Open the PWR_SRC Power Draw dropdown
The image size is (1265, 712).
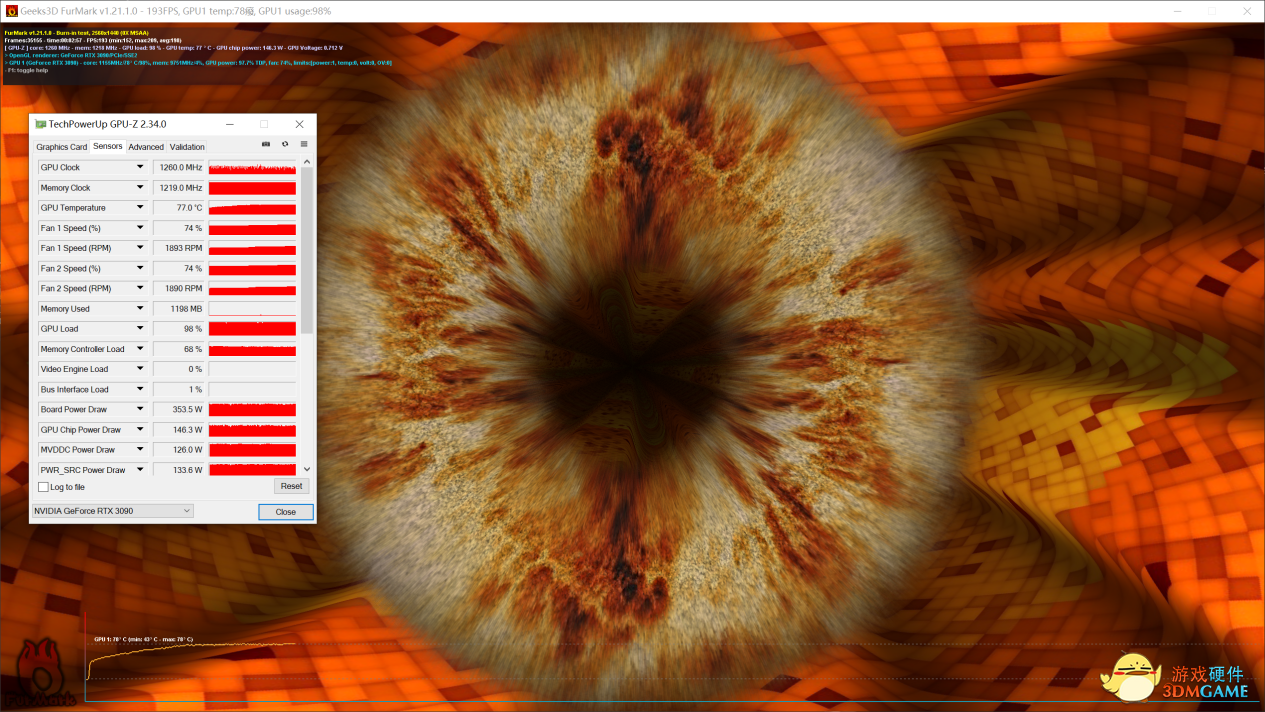[x=140, y=470]
